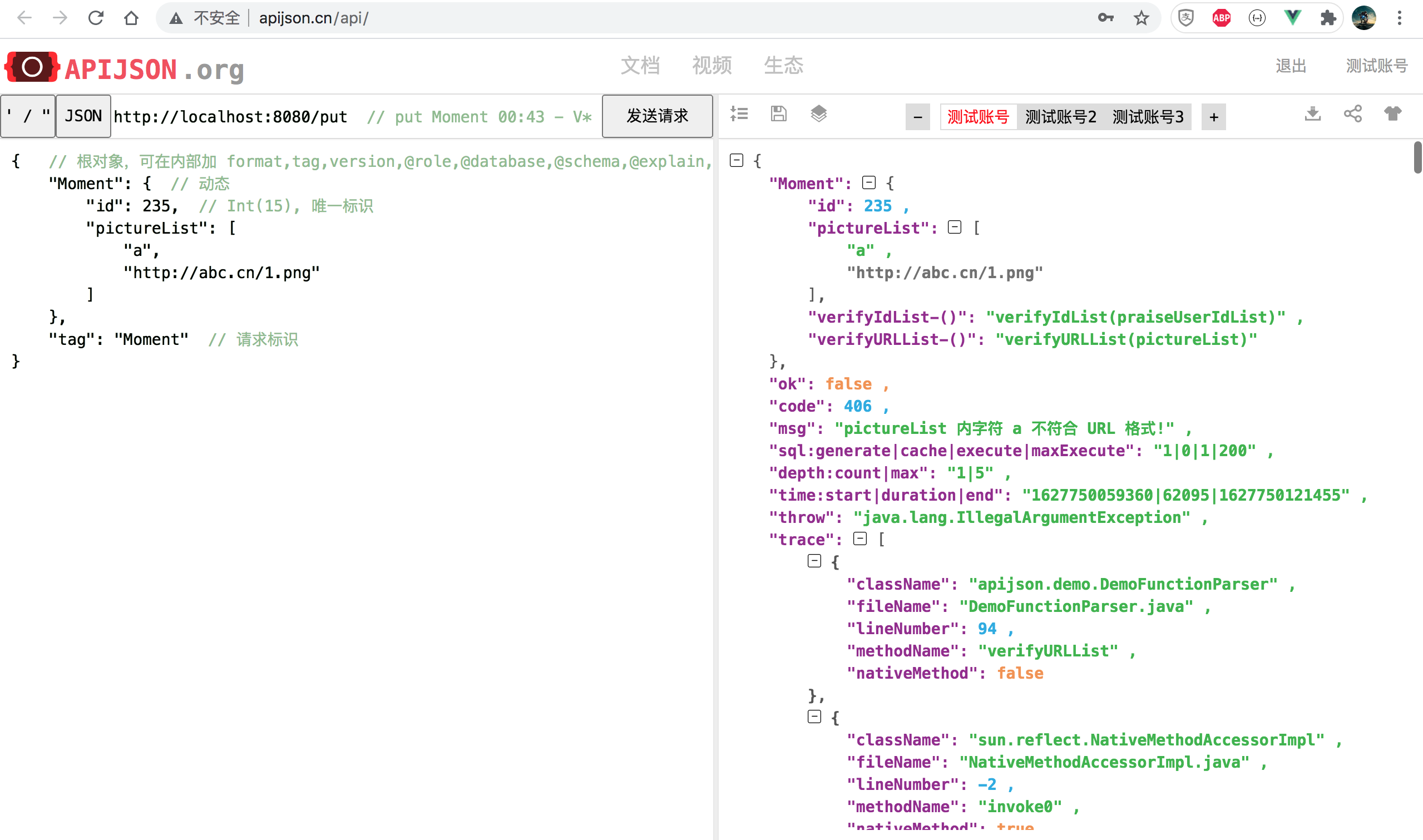Select the 测试账号3 tab
Image resolution: width=1423 pixels, height=840 pixels.
click(1147, 116)
